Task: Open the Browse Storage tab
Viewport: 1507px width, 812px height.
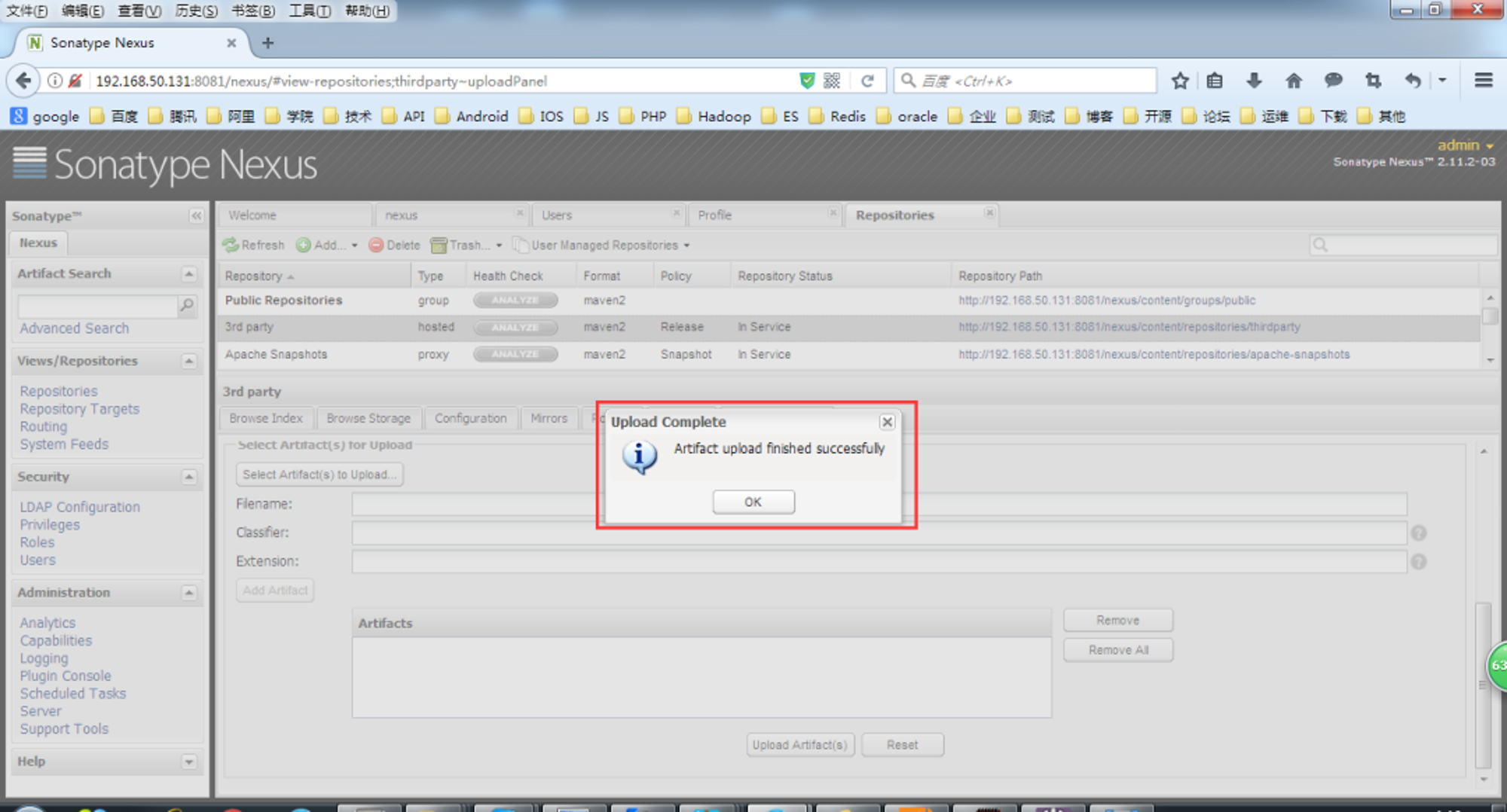Action: (368, 418)
